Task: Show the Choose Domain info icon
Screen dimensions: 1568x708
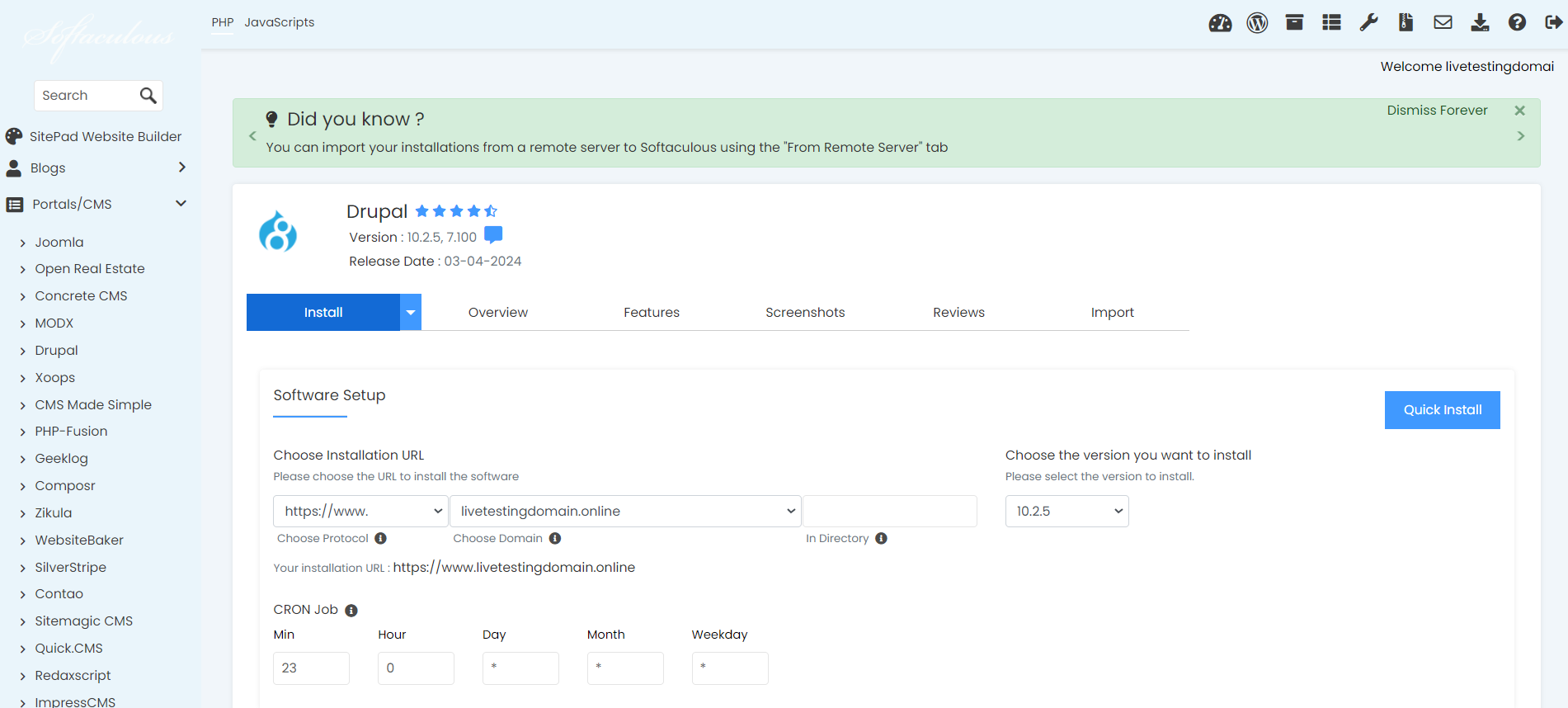Action: [x=555, y=538]
